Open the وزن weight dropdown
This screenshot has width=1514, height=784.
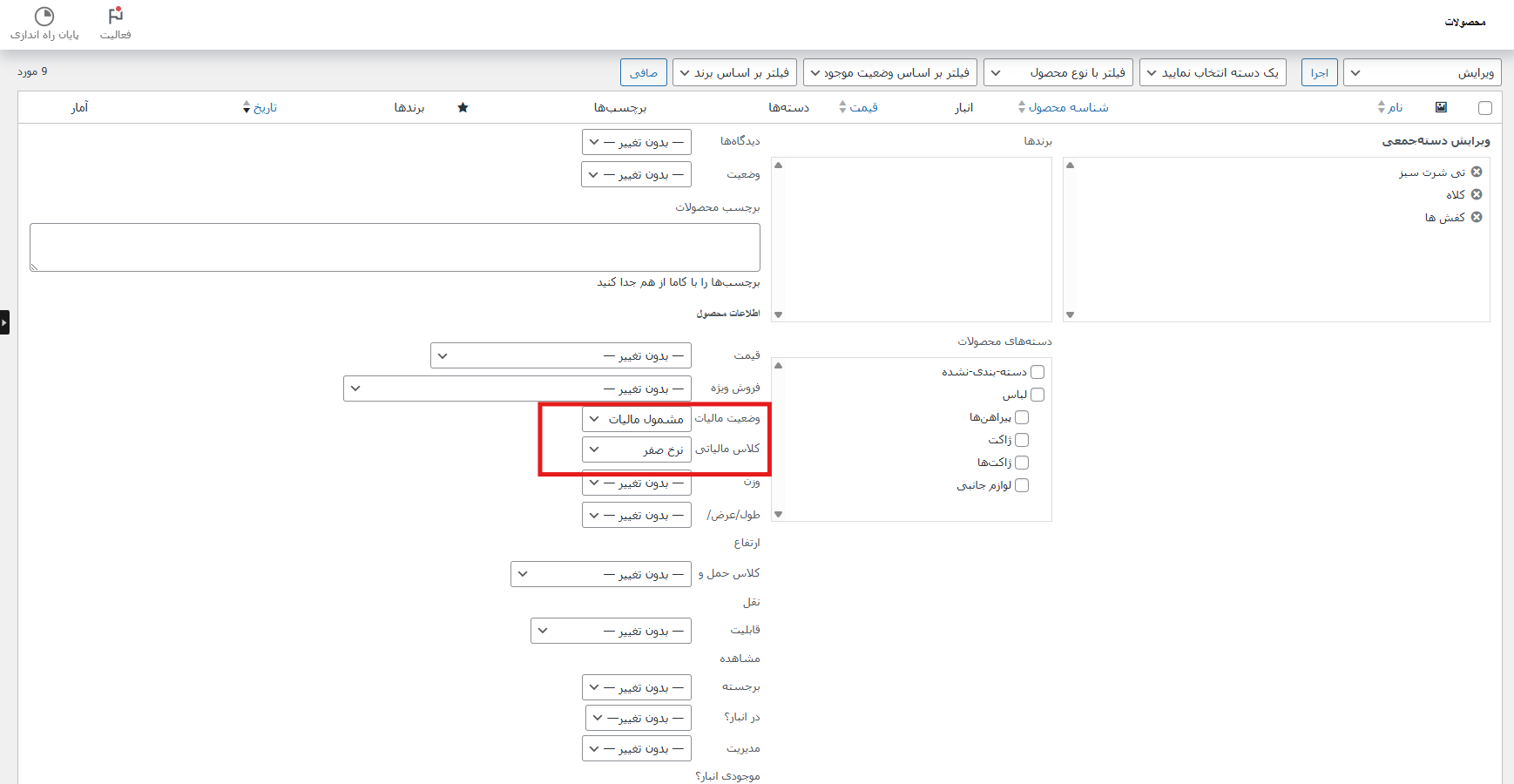coord(637,483)
